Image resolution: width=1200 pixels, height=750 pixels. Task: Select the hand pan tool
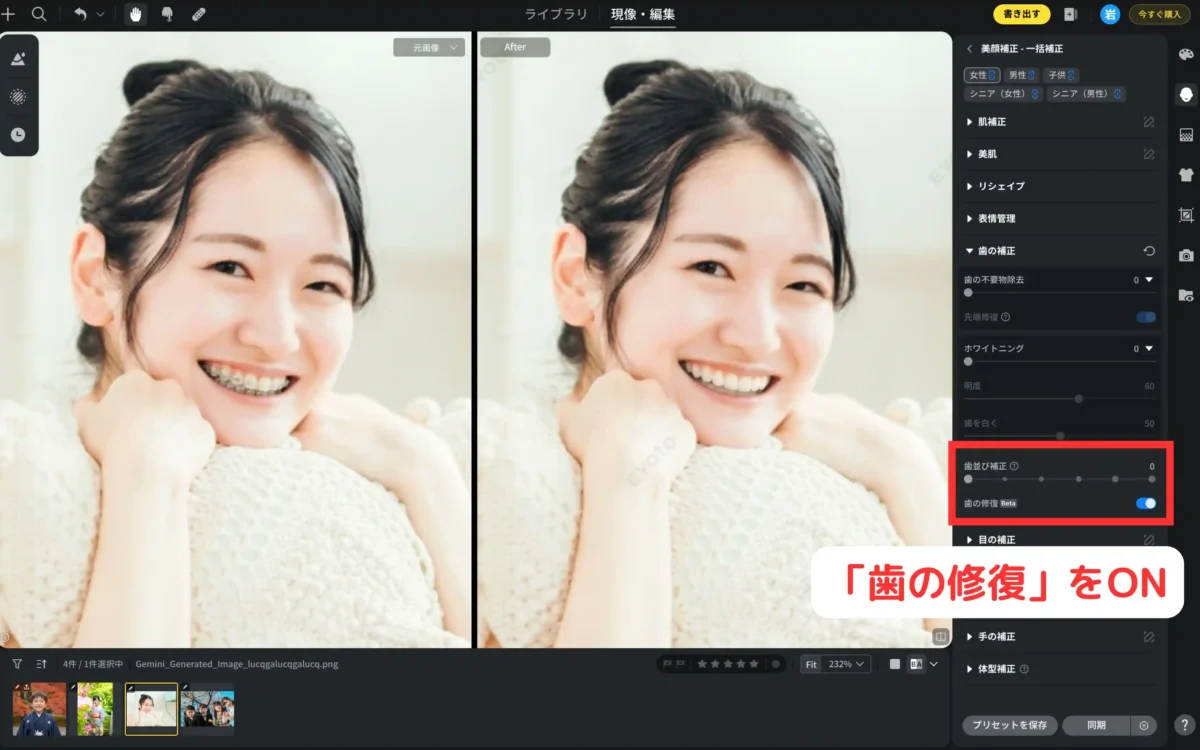pyautogui.click(x=135, y=15)
